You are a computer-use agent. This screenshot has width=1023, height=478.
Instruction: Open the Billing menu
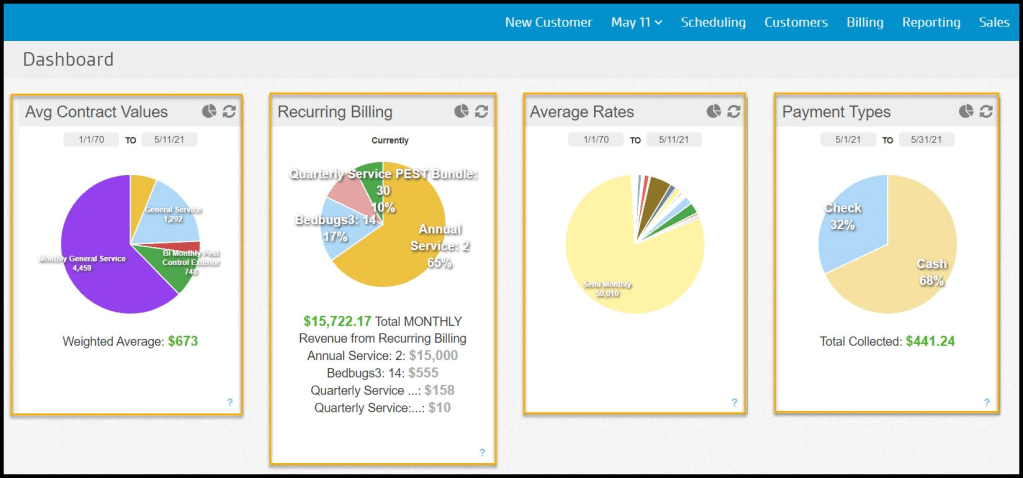[864, 22]
